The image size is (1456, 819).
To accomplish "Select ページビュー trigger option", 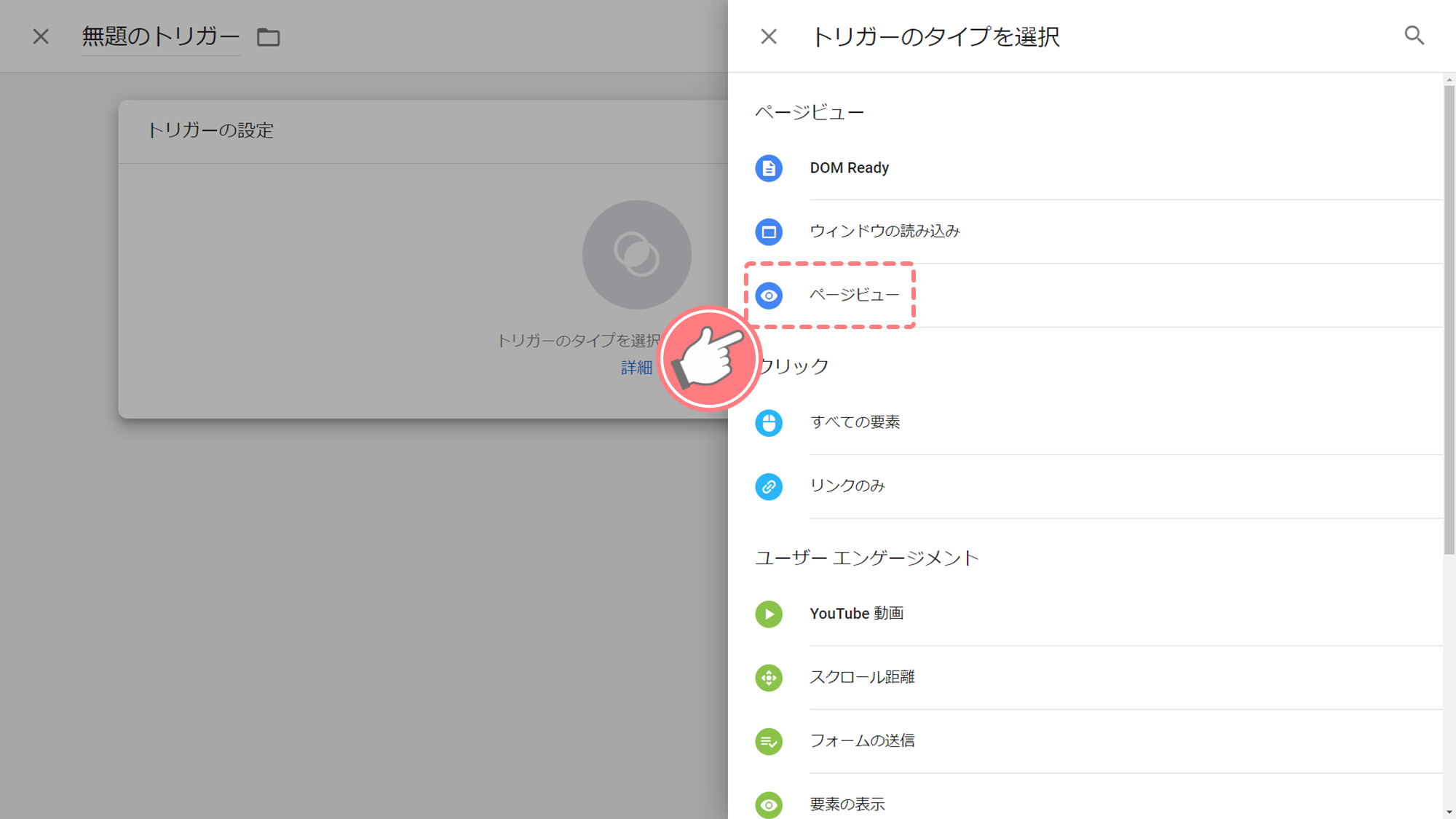I will (x=1099, y=296).
